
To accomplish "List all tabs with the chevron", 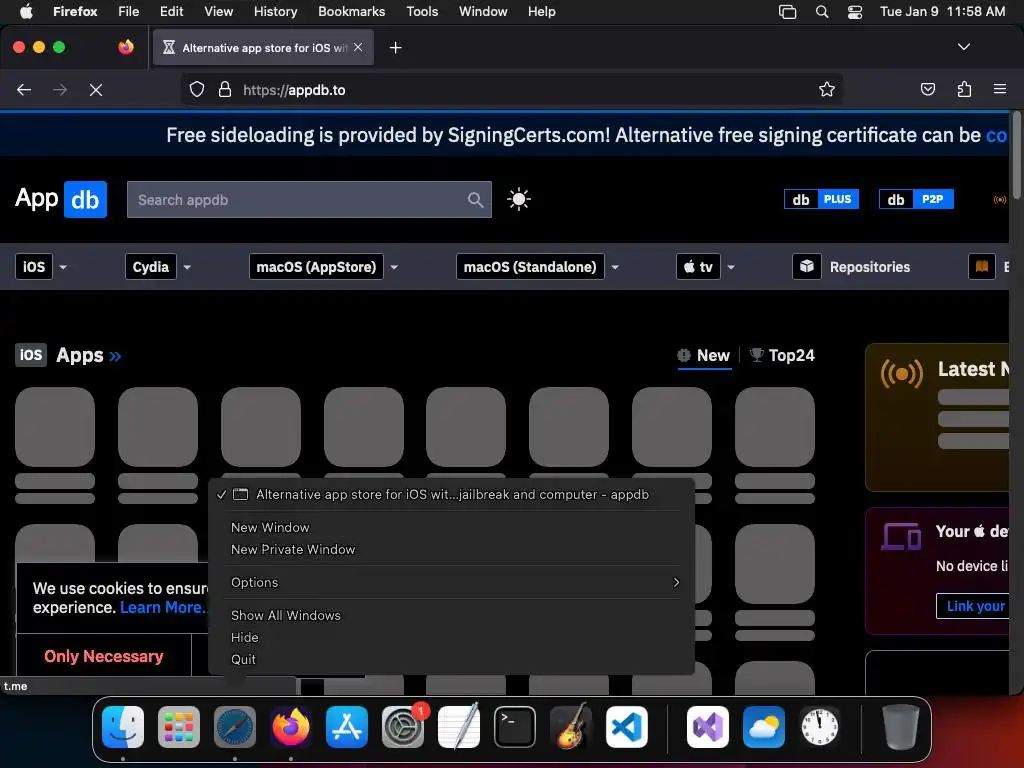I will 964,47.
